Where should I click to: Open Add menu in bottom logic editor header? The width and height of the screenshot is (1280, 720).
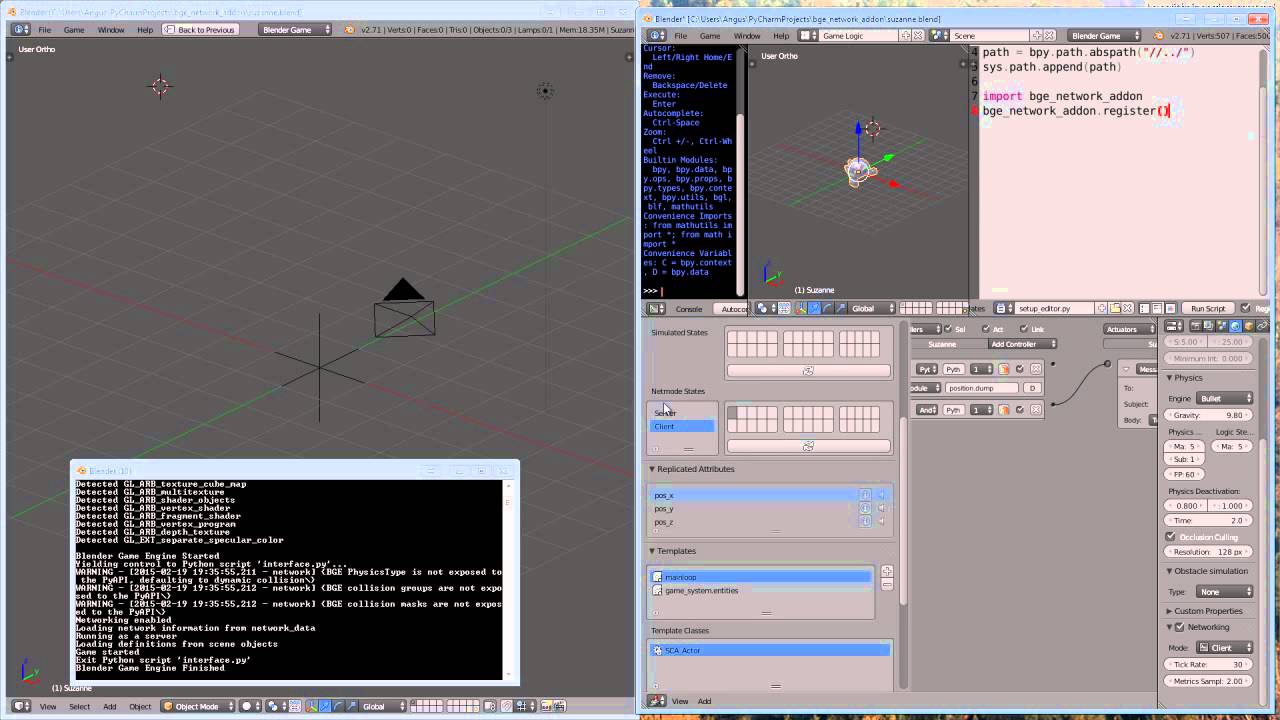(704, 701)
